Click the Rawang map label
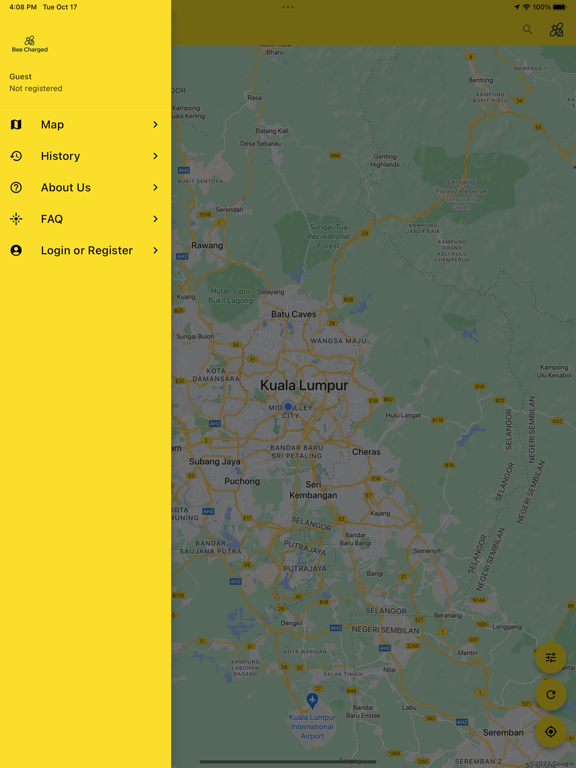The height and width of the screenshot is (768, 576). pyautogui.click(x=207, y=245)
